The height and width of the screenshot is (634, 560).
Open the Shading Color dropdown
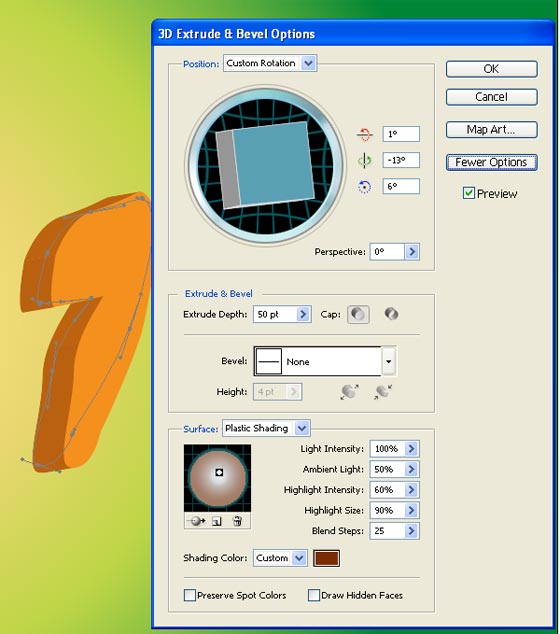299,558
